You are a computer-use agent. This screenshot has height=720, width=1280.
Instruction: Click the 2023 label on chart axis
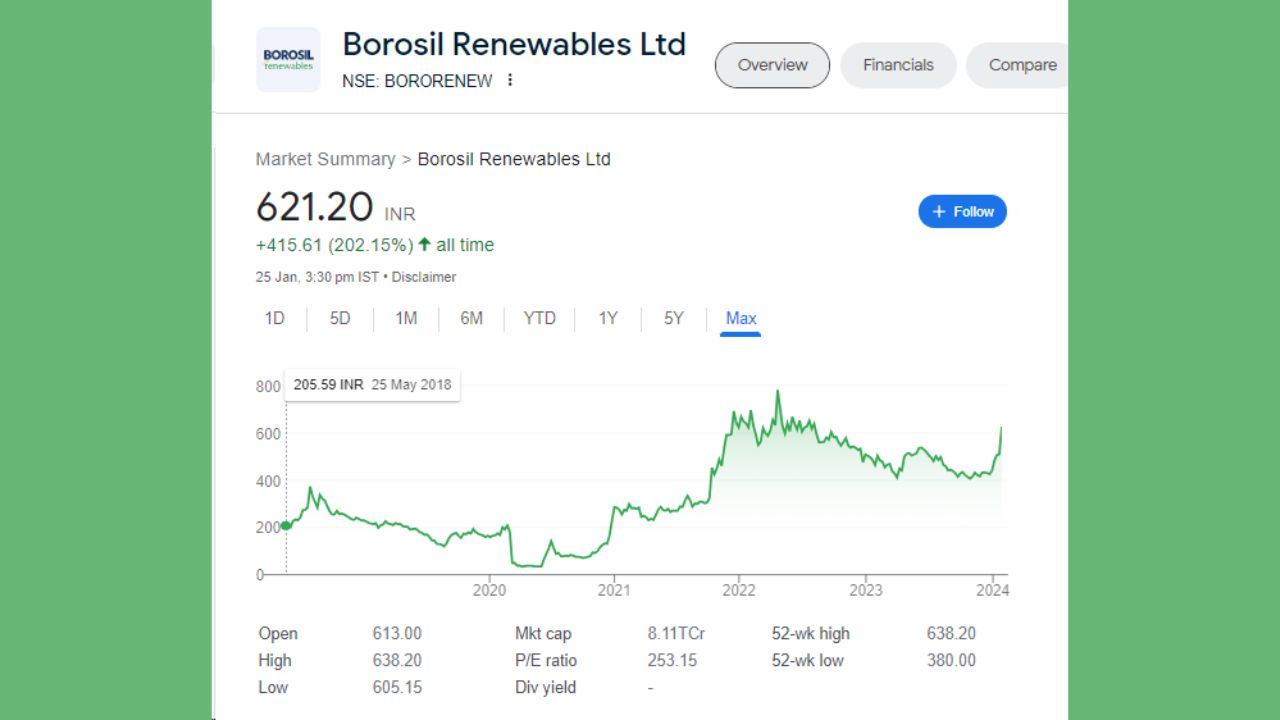[866, 590]
